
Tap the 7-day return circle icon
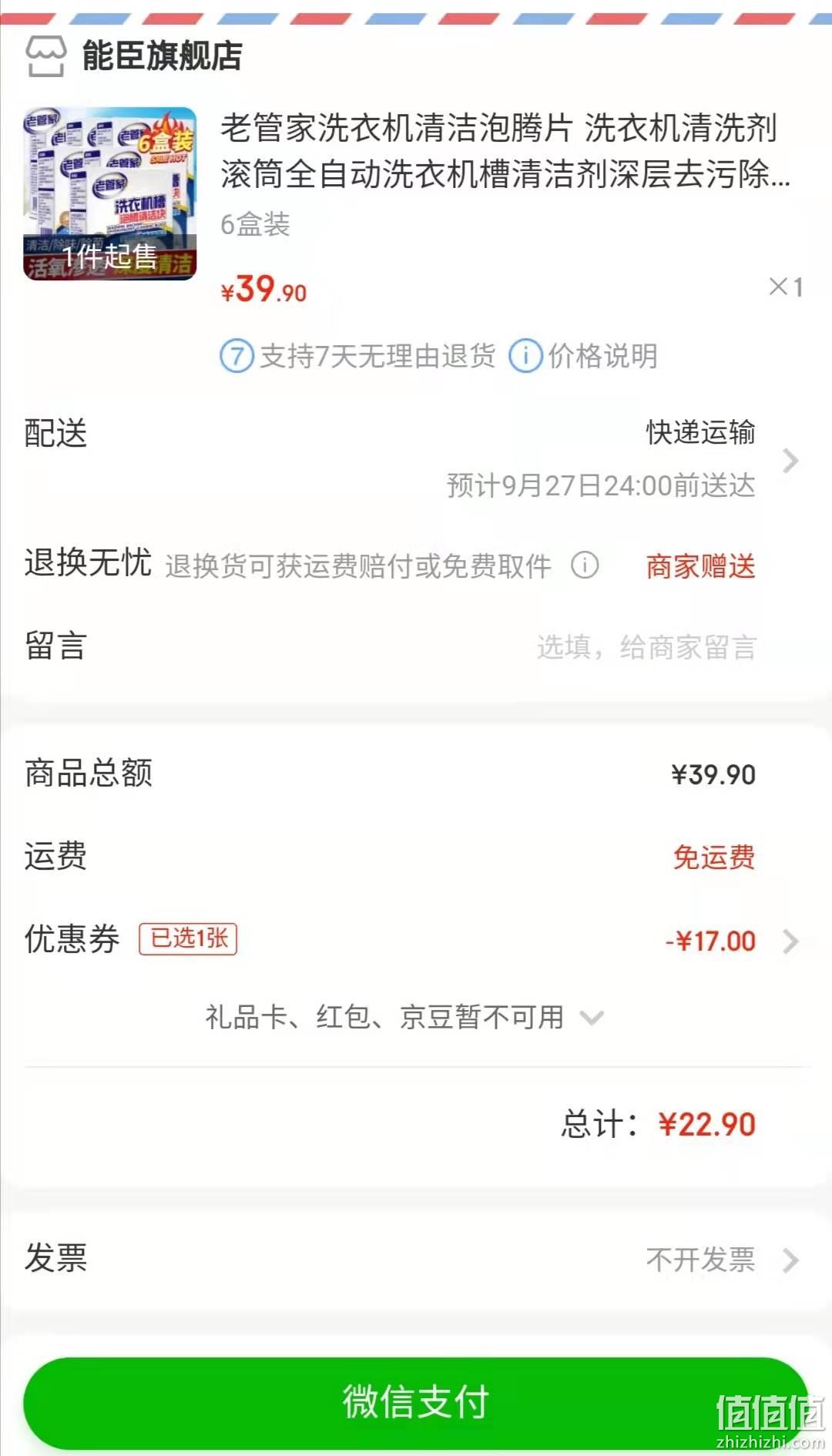tap(237, 357)
